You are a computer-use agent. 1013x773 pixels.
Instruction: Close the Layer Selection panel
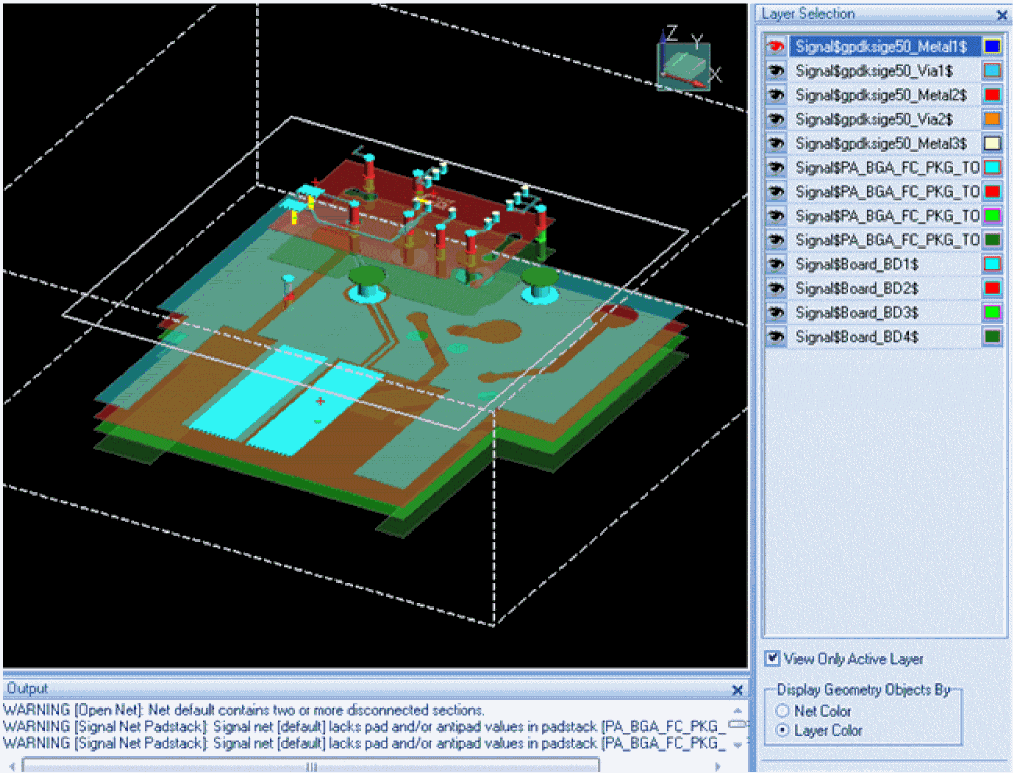coord(1002,15)
